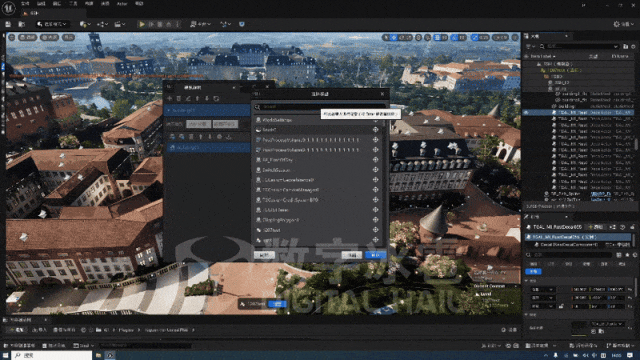Click locate icon on WorldSettings row
This screenshot has height=360, width=640.
pos(376,120)
